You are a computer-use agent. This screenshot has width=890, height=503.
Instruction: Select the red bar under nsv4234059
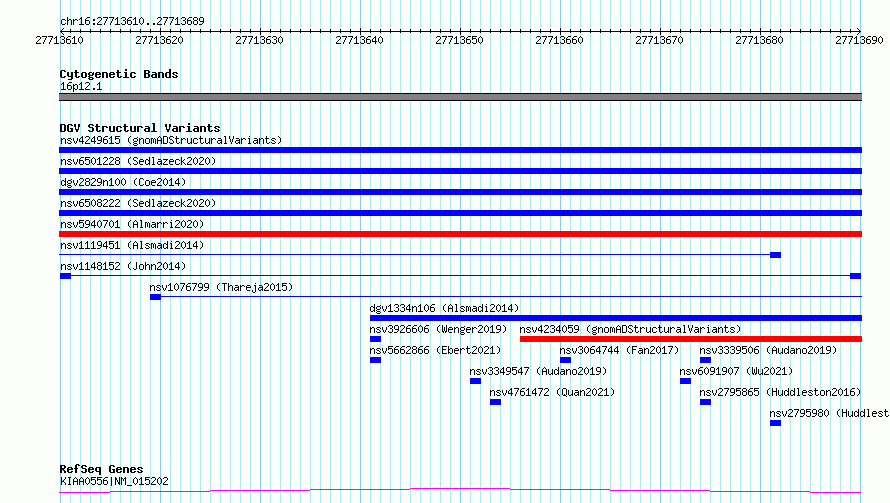click(691, 339)
